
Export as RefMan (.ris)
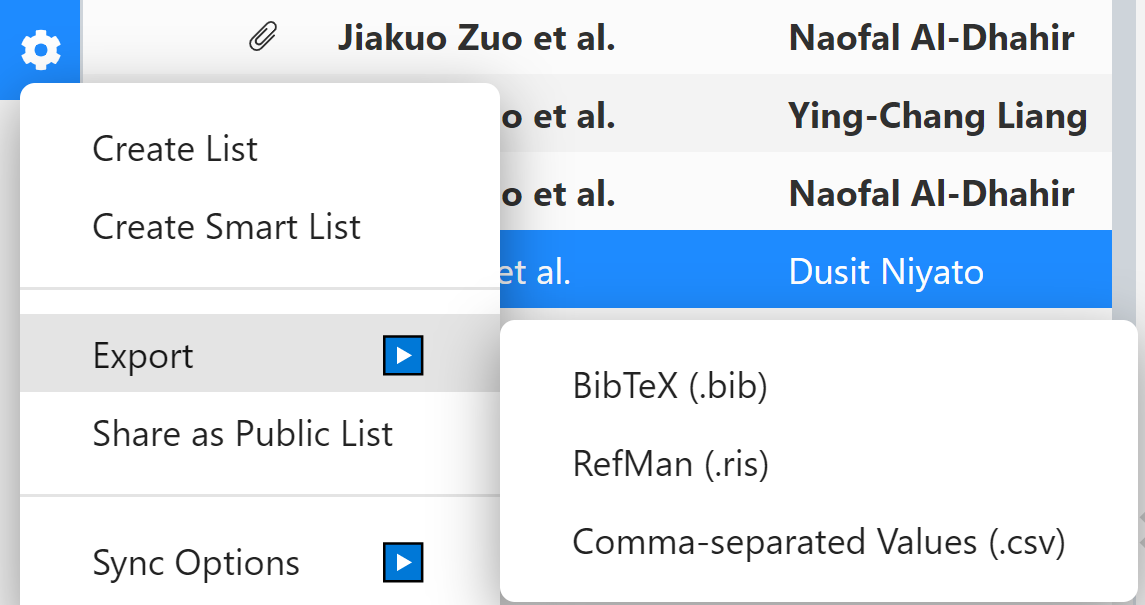[670, 464]
